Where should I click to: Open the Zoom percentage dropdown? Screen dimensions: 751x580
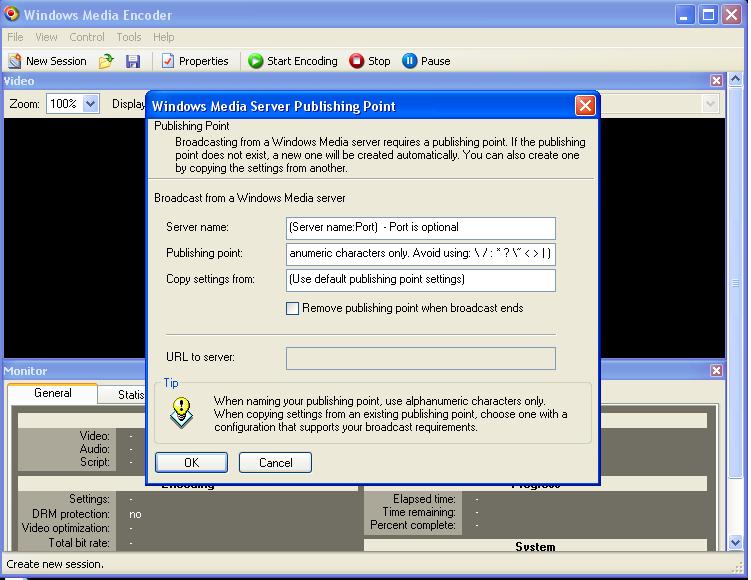(91, 103)
